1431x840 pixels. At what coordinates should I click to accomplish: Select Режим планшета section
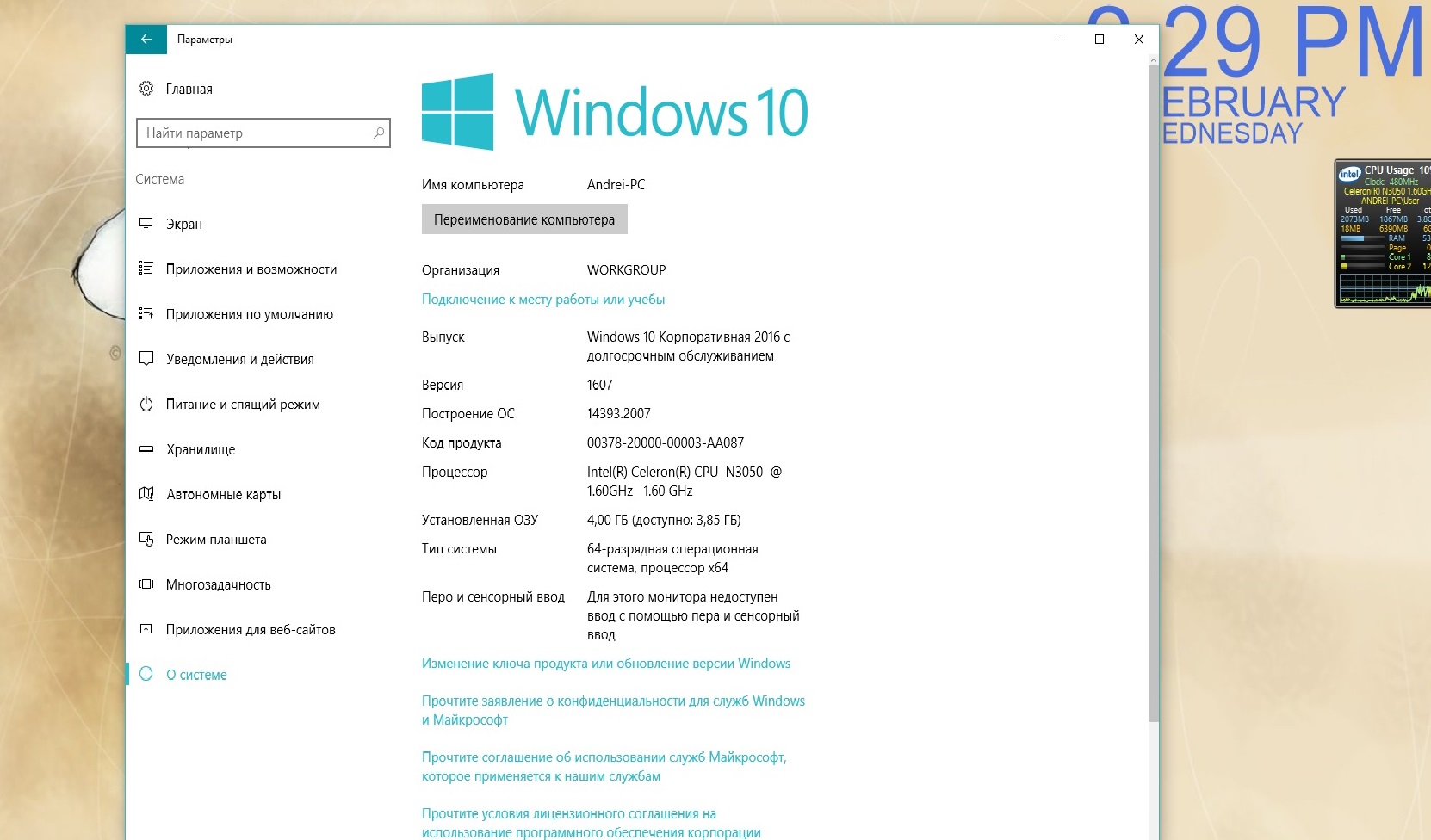216,540
